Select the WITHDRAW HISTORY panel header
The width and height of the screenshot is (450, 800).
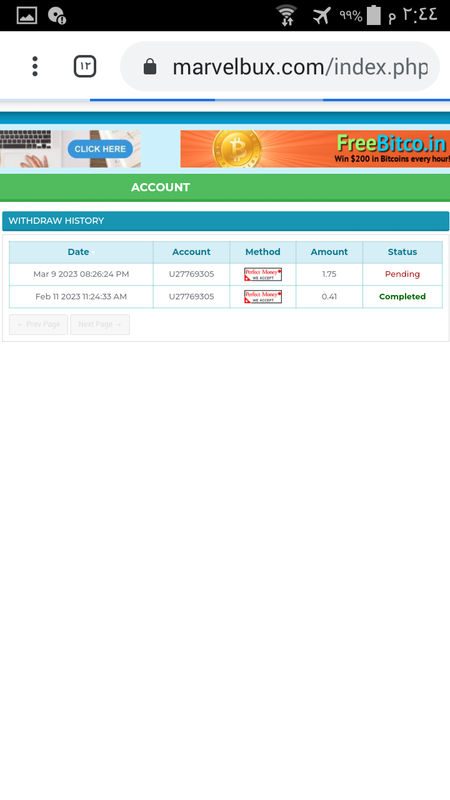(x=226, y=221)
